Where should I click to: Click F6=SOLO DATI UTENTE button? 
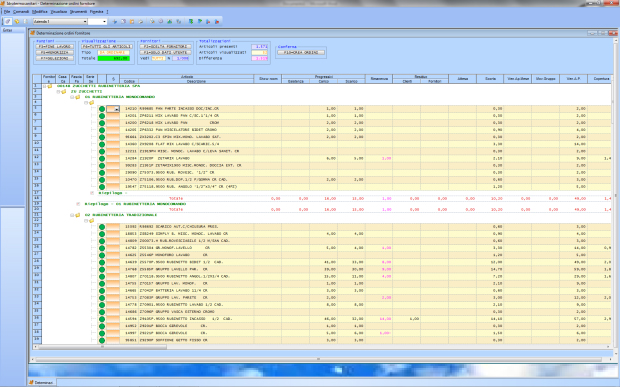pos(165,53)
